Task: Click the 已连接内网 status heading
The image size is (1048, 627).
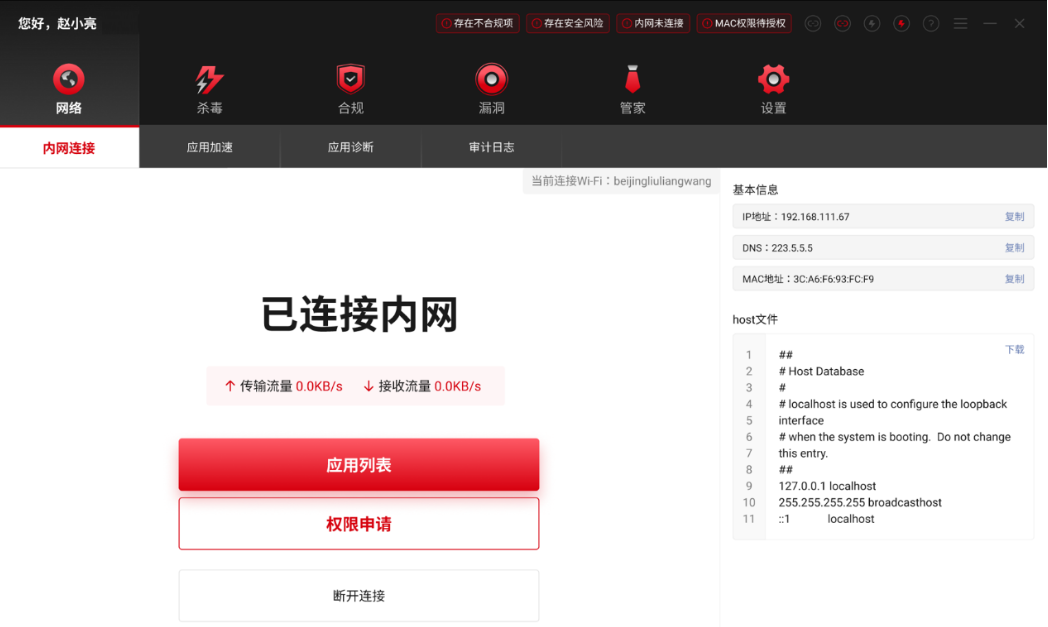Action: 359,314
